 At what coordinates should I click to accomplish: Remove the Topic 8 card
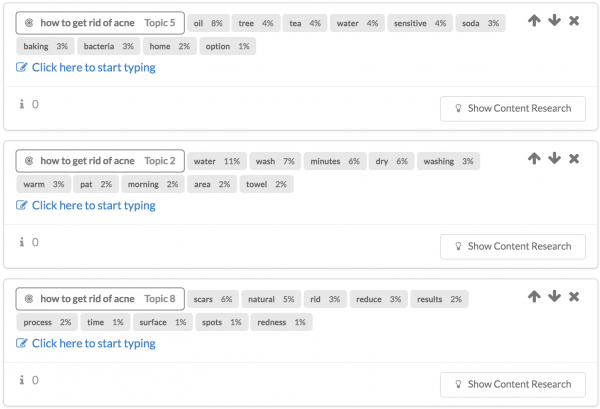574,297
